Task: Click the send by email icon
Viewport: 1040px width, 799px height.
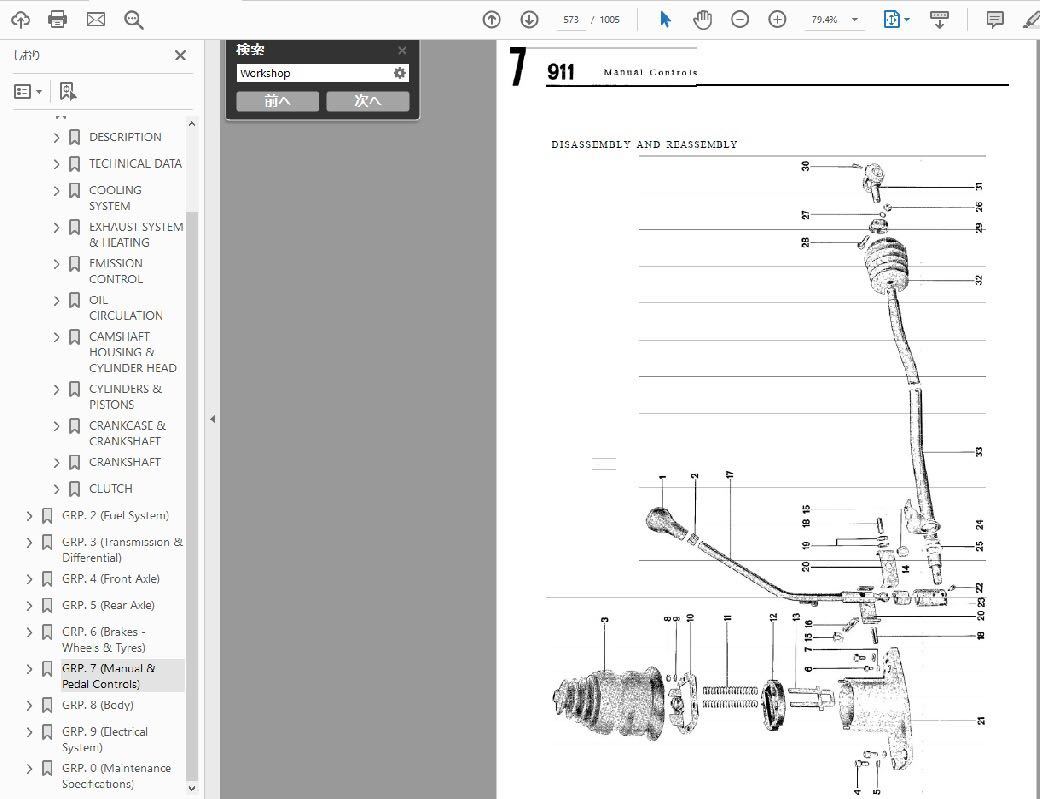Action: pos(96,19)
